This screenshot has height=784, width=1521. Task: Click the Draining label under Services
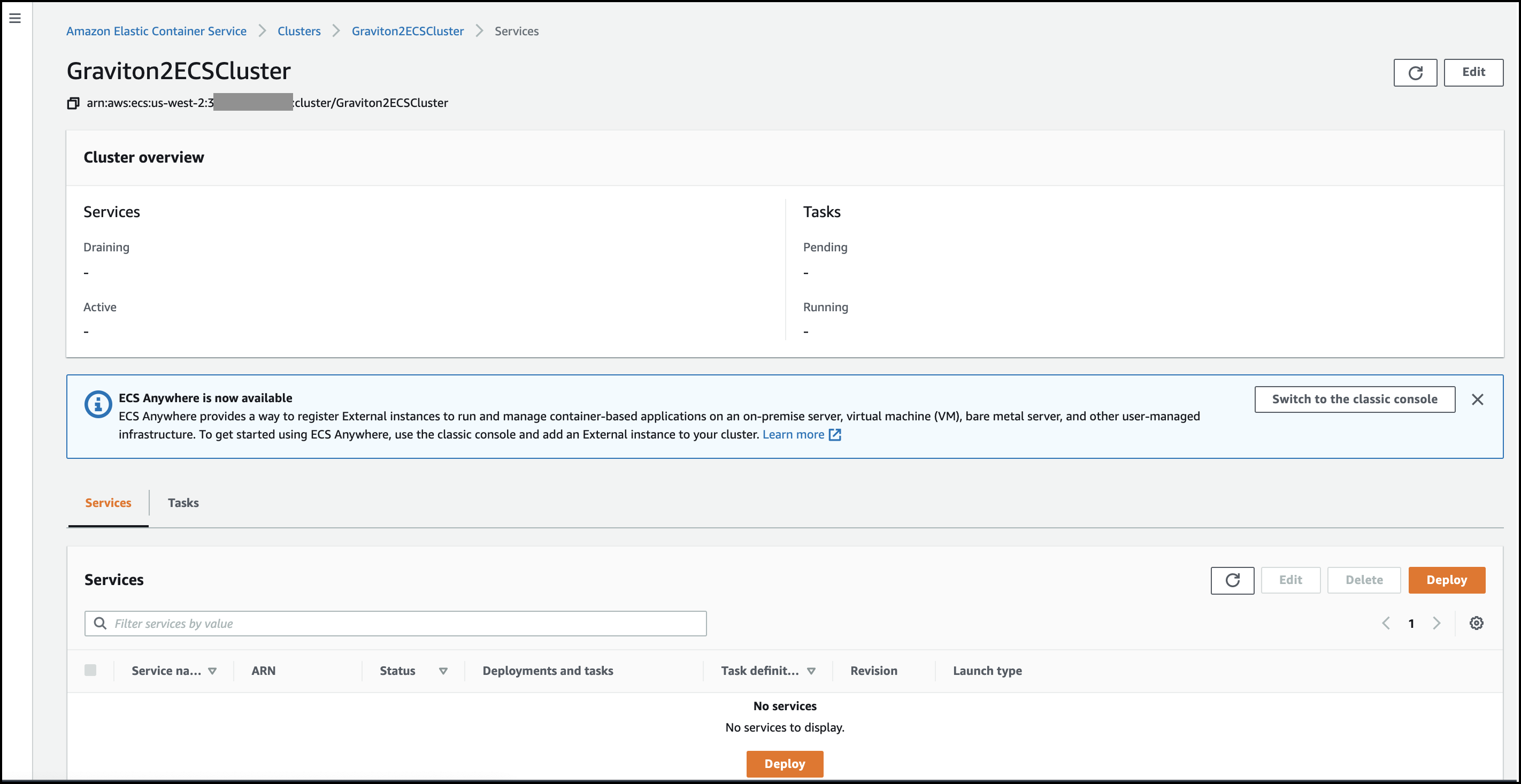(x=106, y=248)
